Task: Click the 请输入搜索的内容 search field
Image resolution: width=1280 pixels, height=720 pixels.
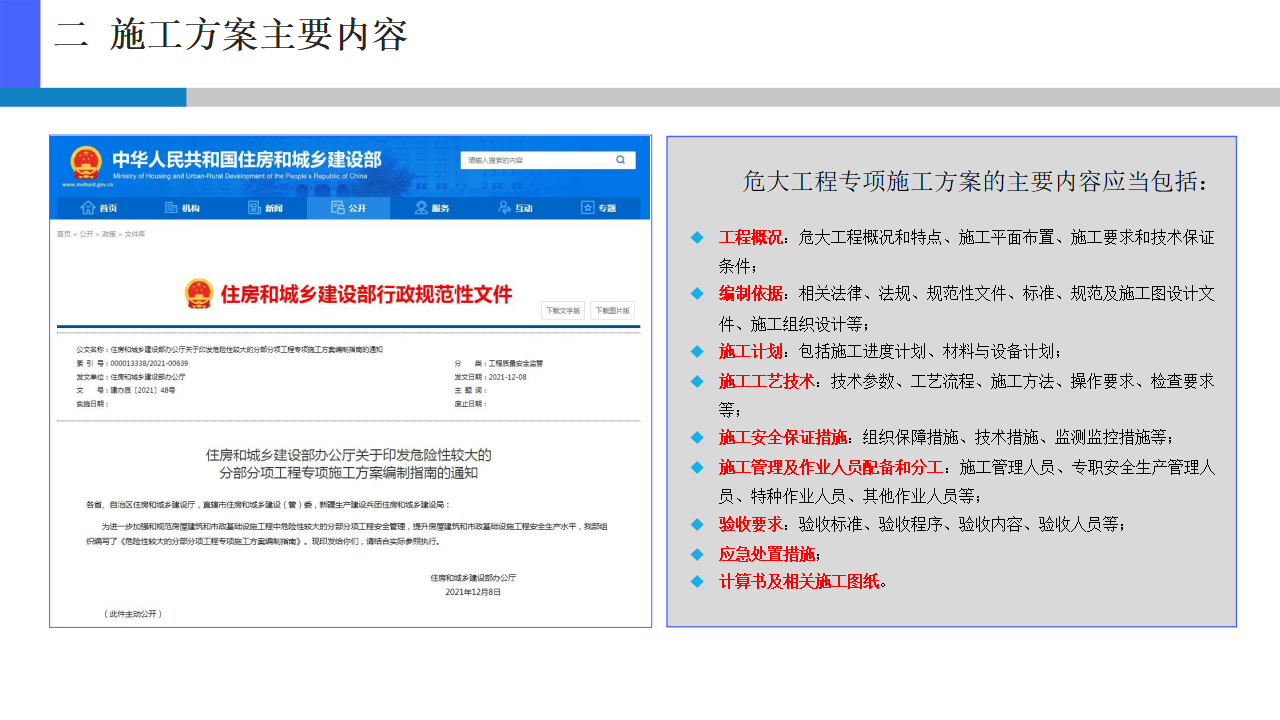Action: click(535, 160)
